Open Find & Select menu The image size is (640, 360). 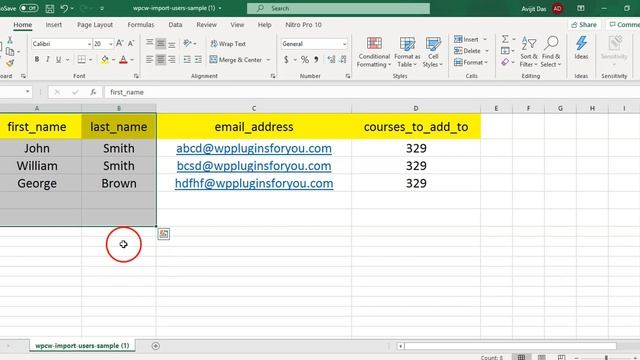tap(551, 52)
